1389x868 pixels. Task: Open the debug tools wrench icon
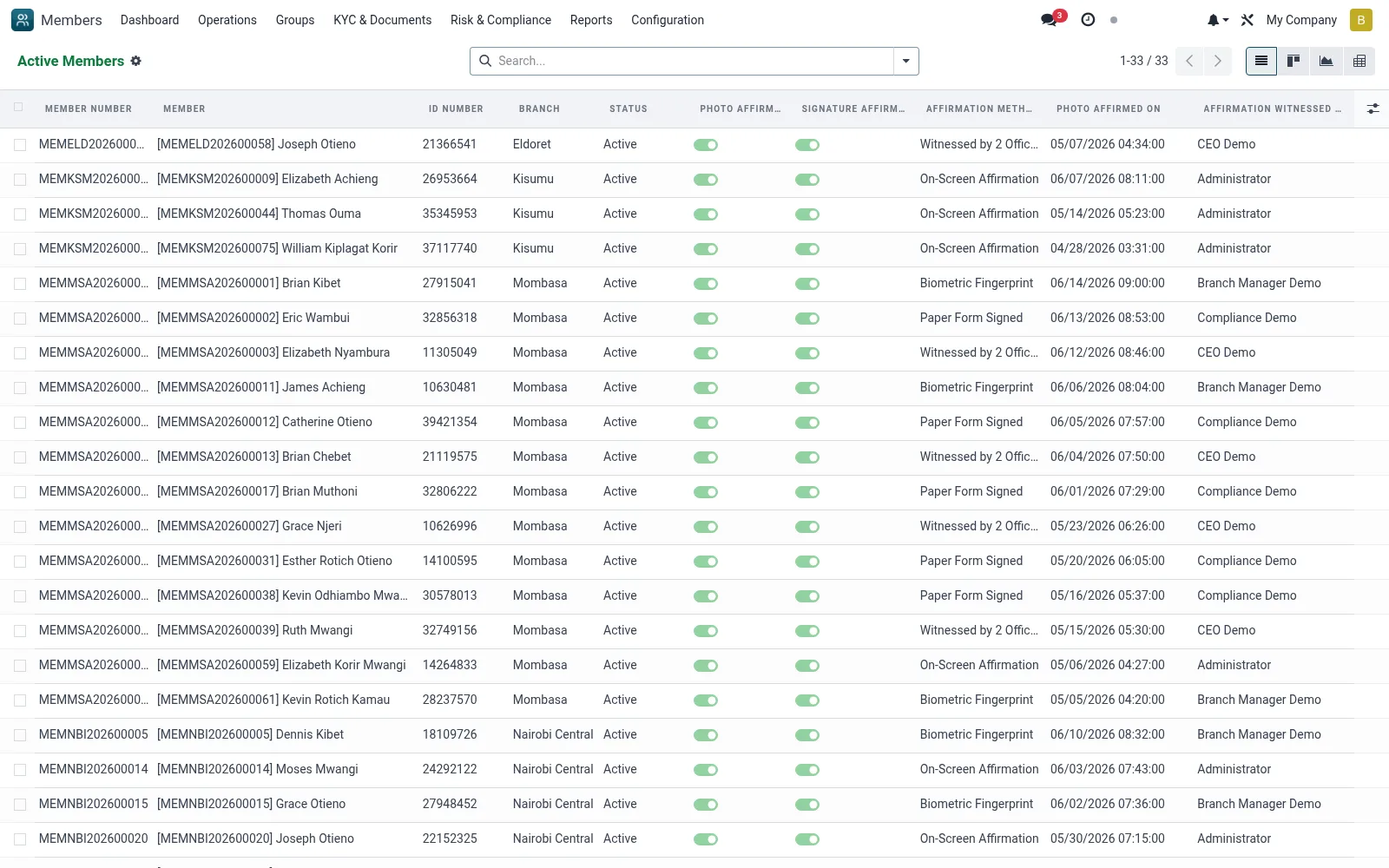tap(1247, 19)
